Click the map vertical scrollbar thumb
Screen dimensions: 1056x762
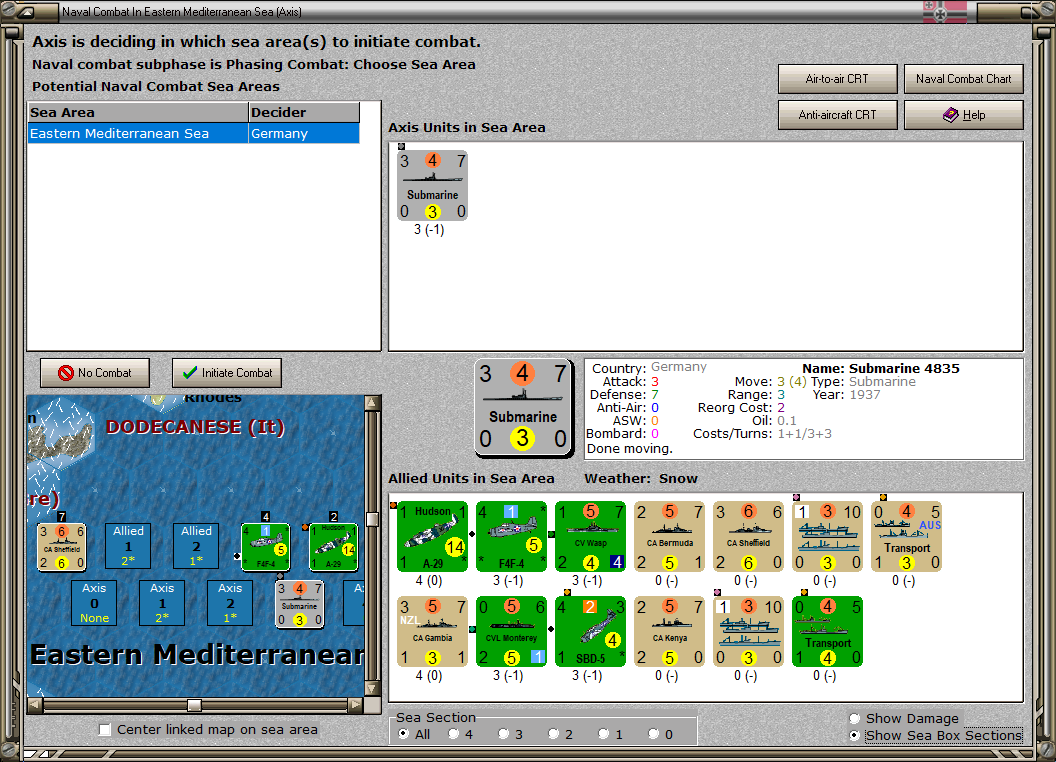[372, 519]
